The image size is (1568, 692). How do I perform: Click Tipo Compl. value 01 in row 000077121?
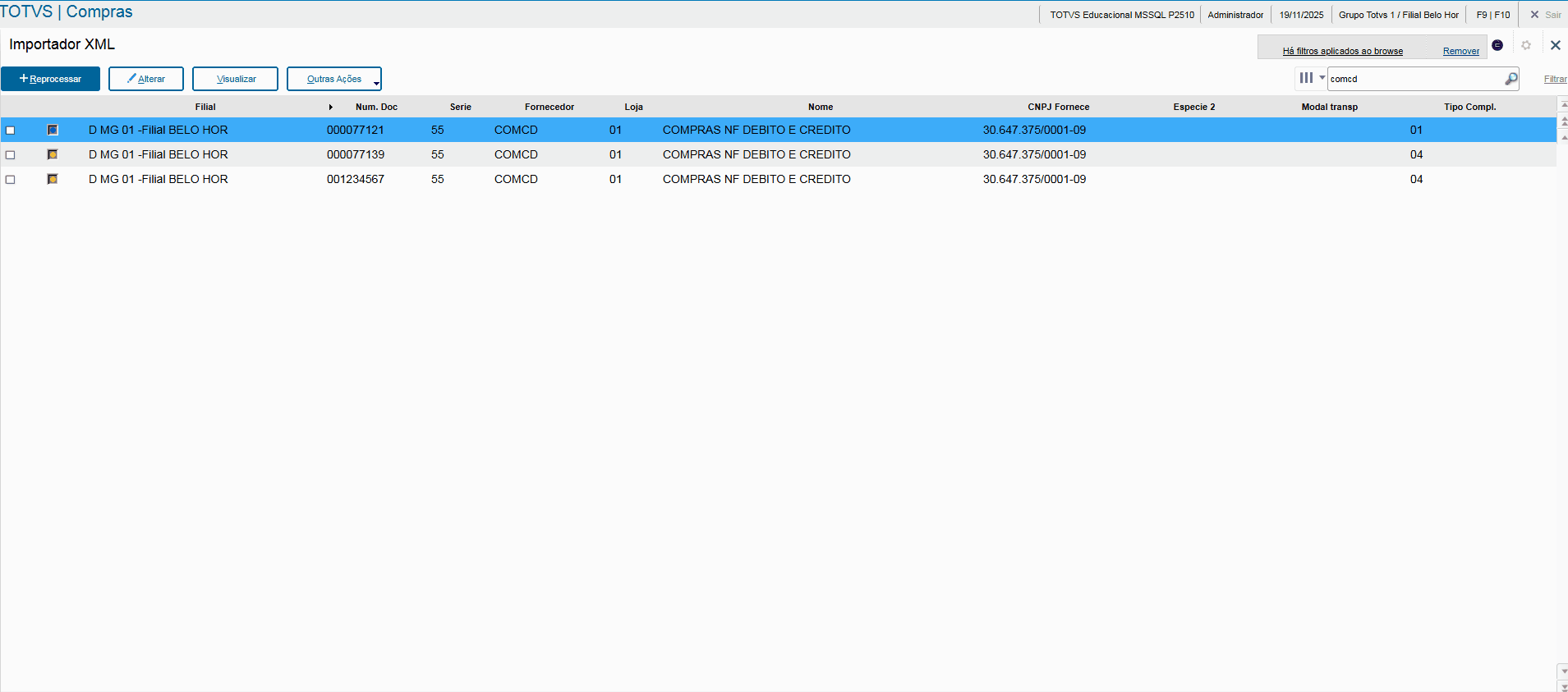[1416, 130]
